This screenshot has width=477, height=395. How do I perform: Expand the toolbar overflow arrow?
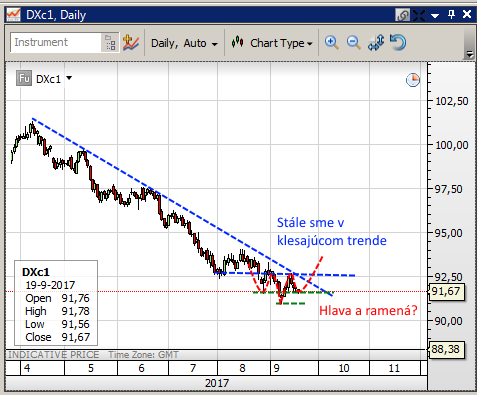(470, 54)
